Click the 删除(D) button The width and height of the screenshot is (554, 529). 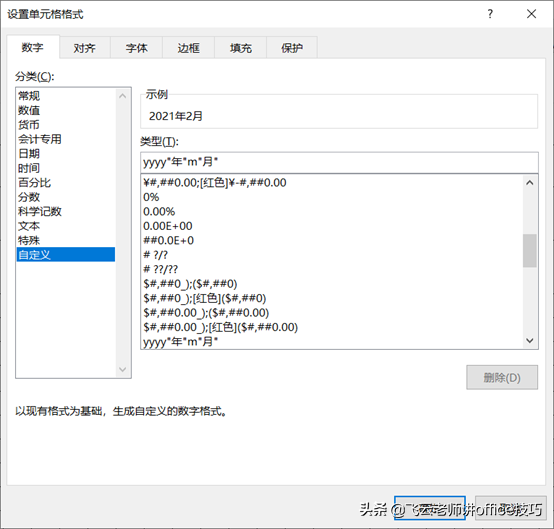point(502,378)
